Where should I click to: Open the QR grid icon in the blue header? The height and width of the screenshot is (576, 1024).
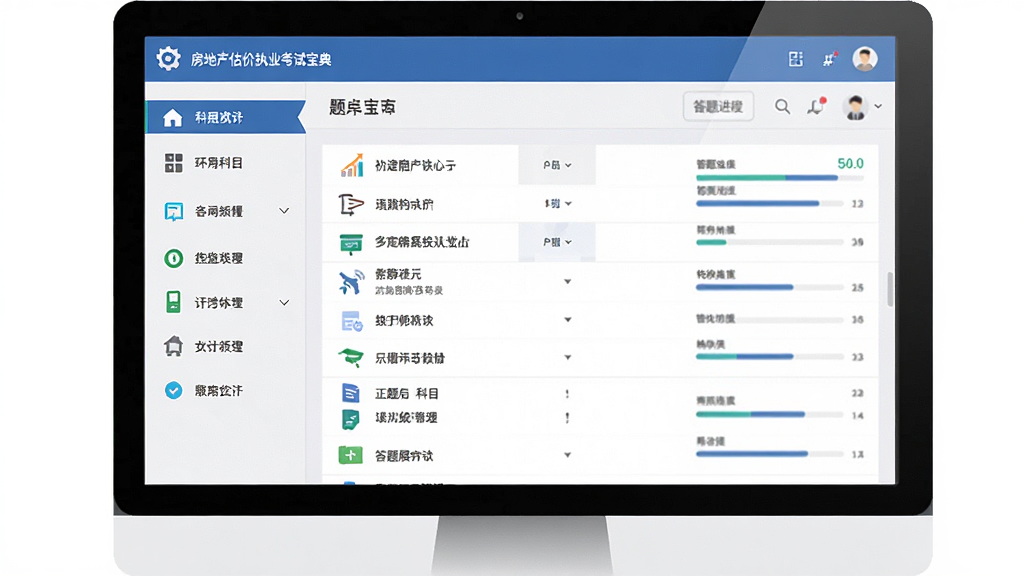795,59
